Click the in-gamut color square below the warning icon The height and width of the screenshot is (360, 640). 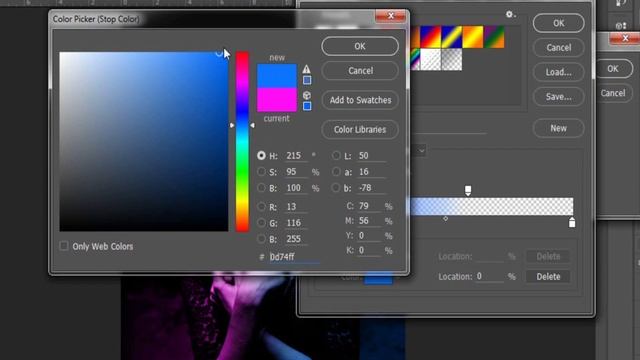point(307,80)
